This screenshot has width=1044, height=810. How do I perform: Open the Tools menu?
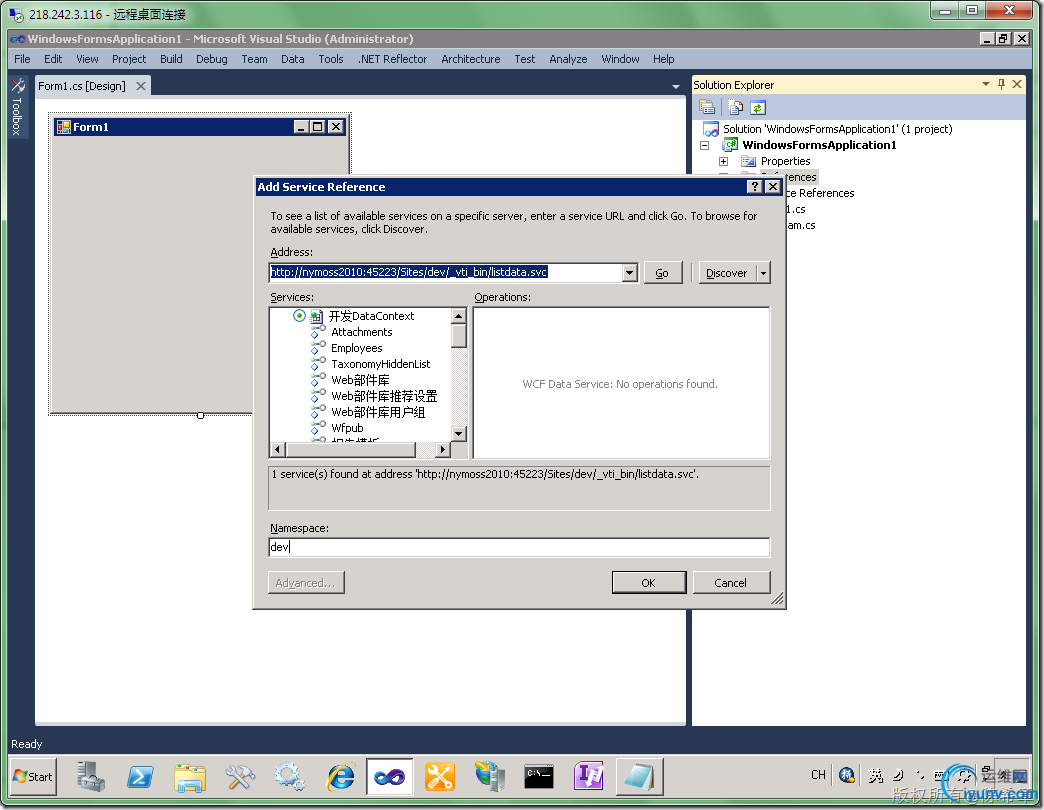pos(331,59)
